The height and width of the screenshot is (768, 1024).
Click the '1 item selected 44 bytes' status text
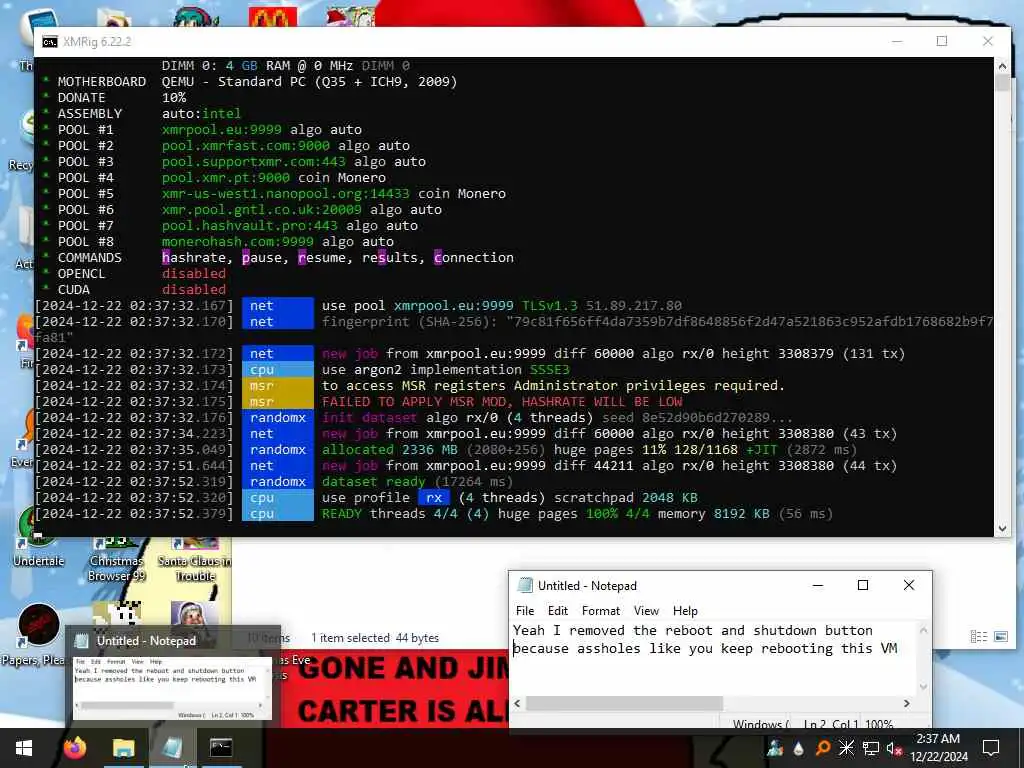375,637
